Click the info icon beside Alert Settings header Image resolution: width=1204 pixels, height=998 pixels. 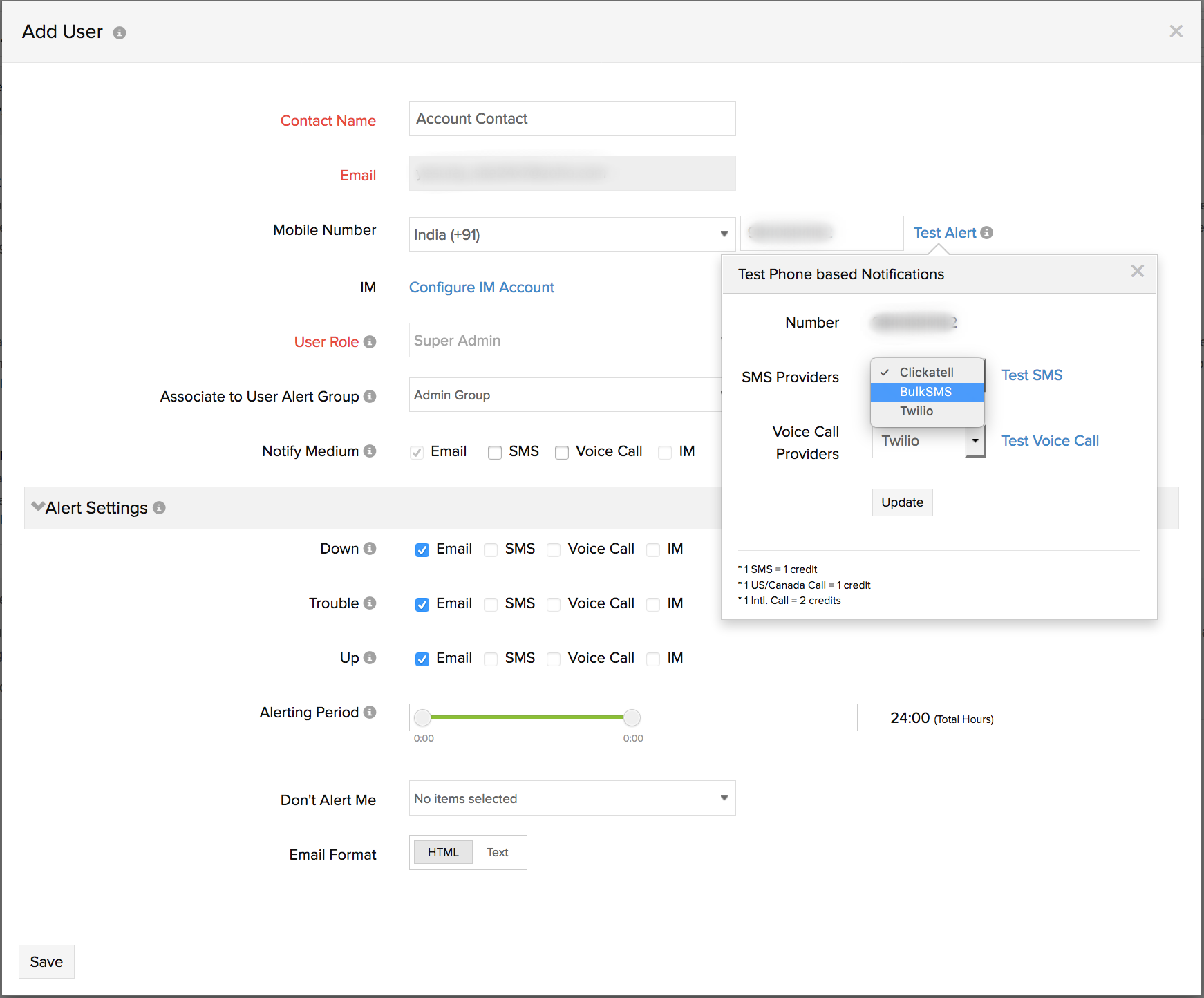coord(159,508)
